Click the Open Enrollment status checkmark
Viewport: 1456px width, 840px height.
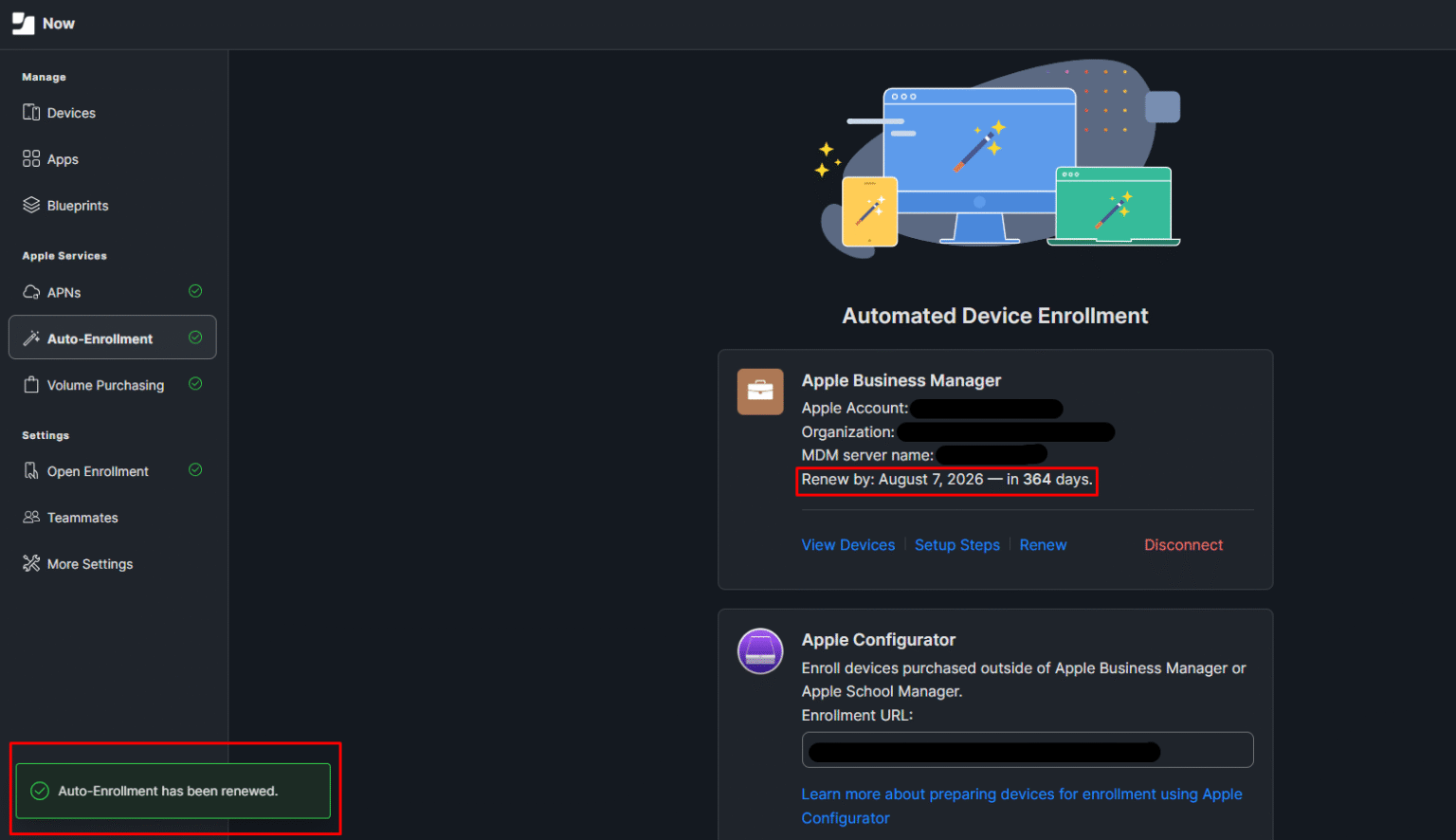(195, 469)
